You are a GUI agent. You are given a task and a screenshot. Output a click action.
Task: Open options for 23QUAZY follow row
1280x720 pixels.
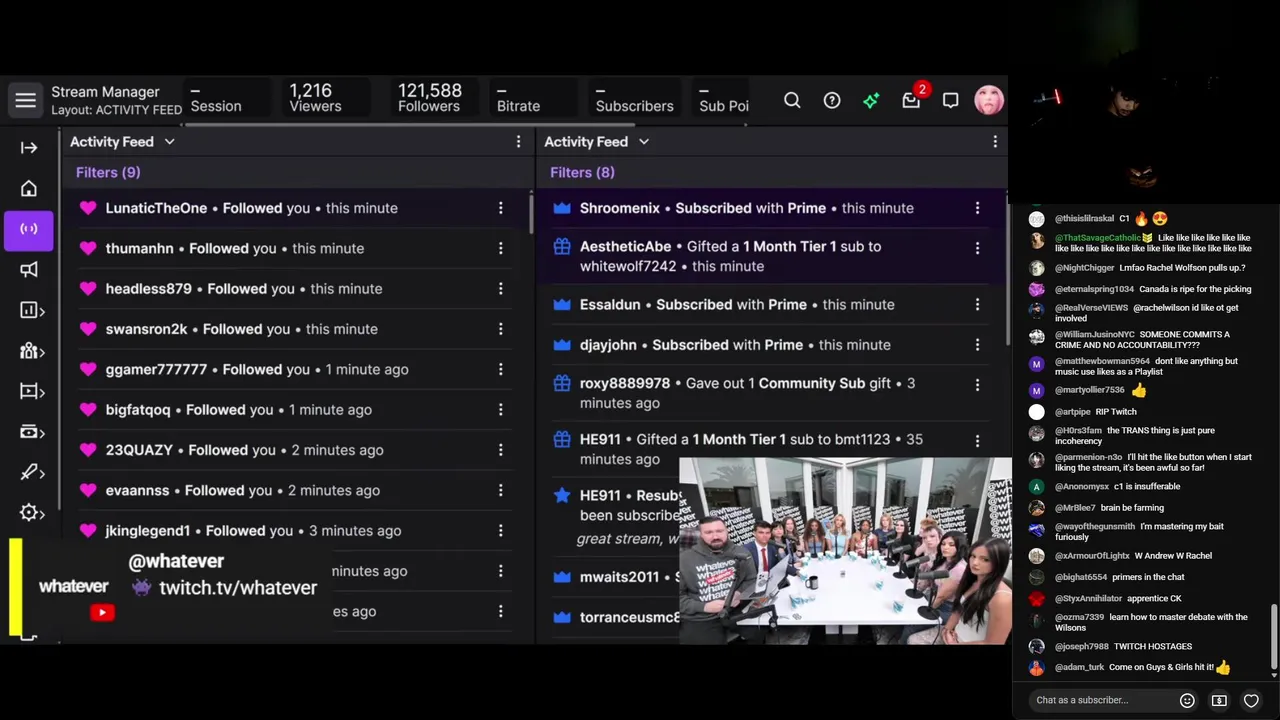(x=501, y=450)
